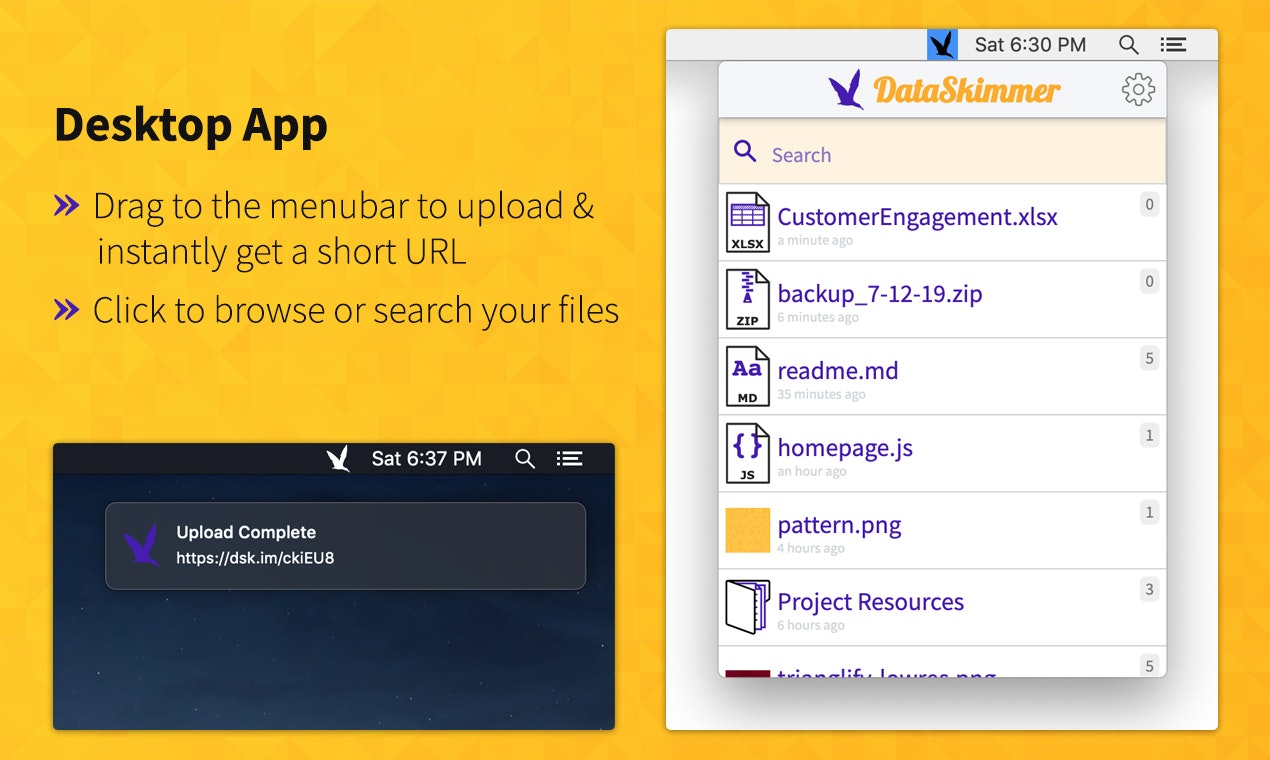This screenshot has width=1270, height=760.
Task: Focus the Search input field
Action: 942,152
